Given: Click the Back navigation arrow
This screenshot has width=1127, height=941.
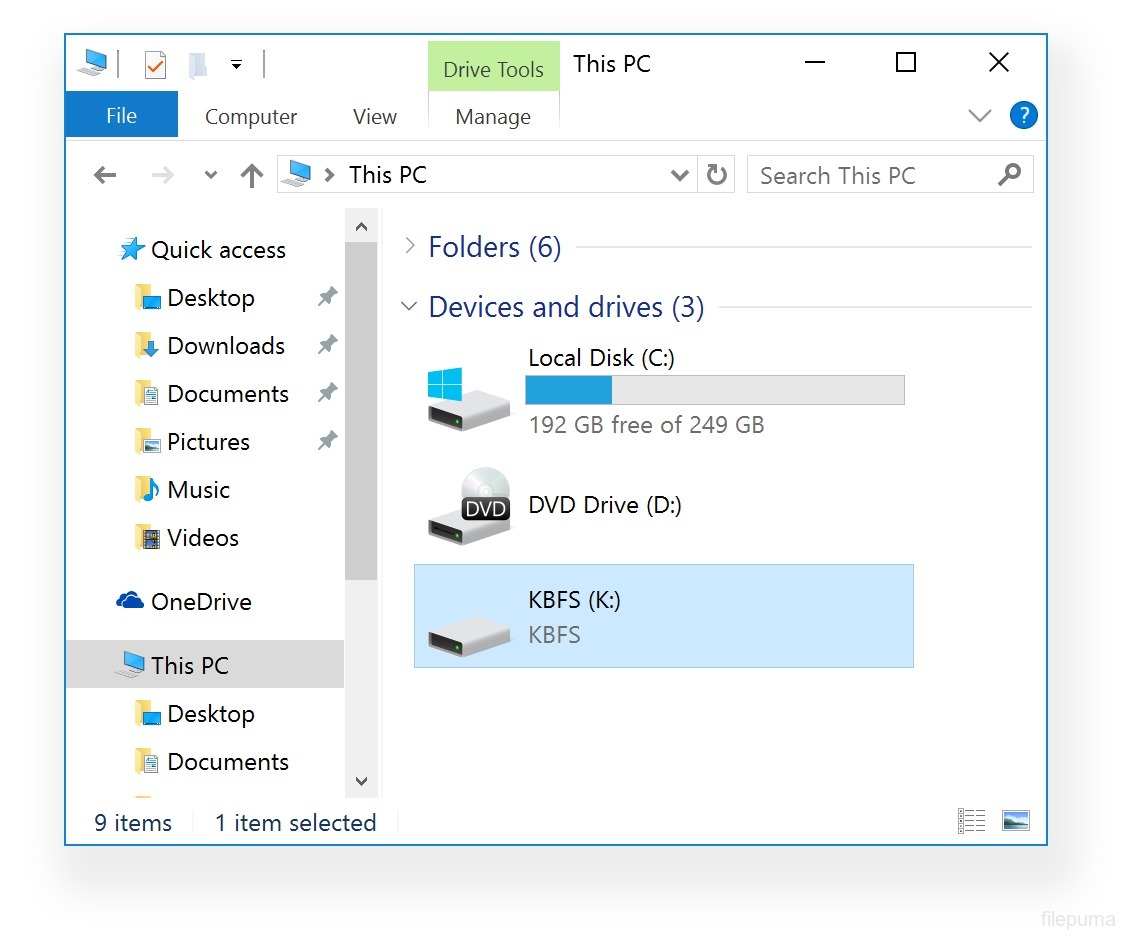Looking at the screenshot, I should click(105, 176).
